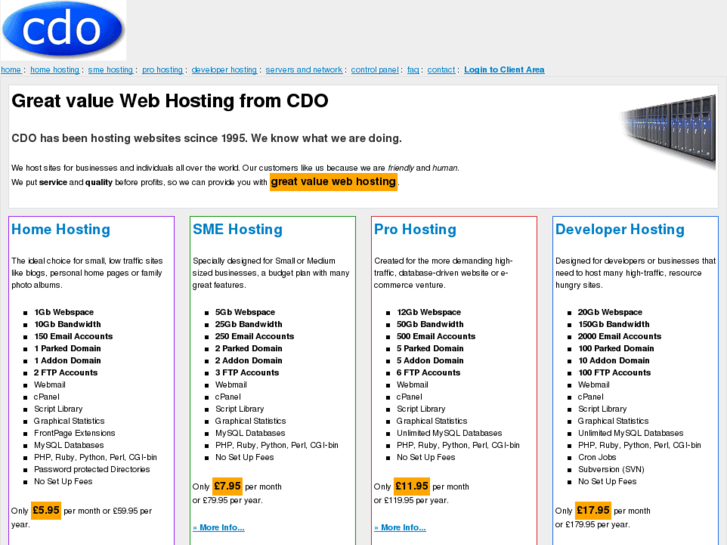Viewport: 727px width, 545px height.
Task: Click great value web hosting highlight
Action: (x=333, y=181)
